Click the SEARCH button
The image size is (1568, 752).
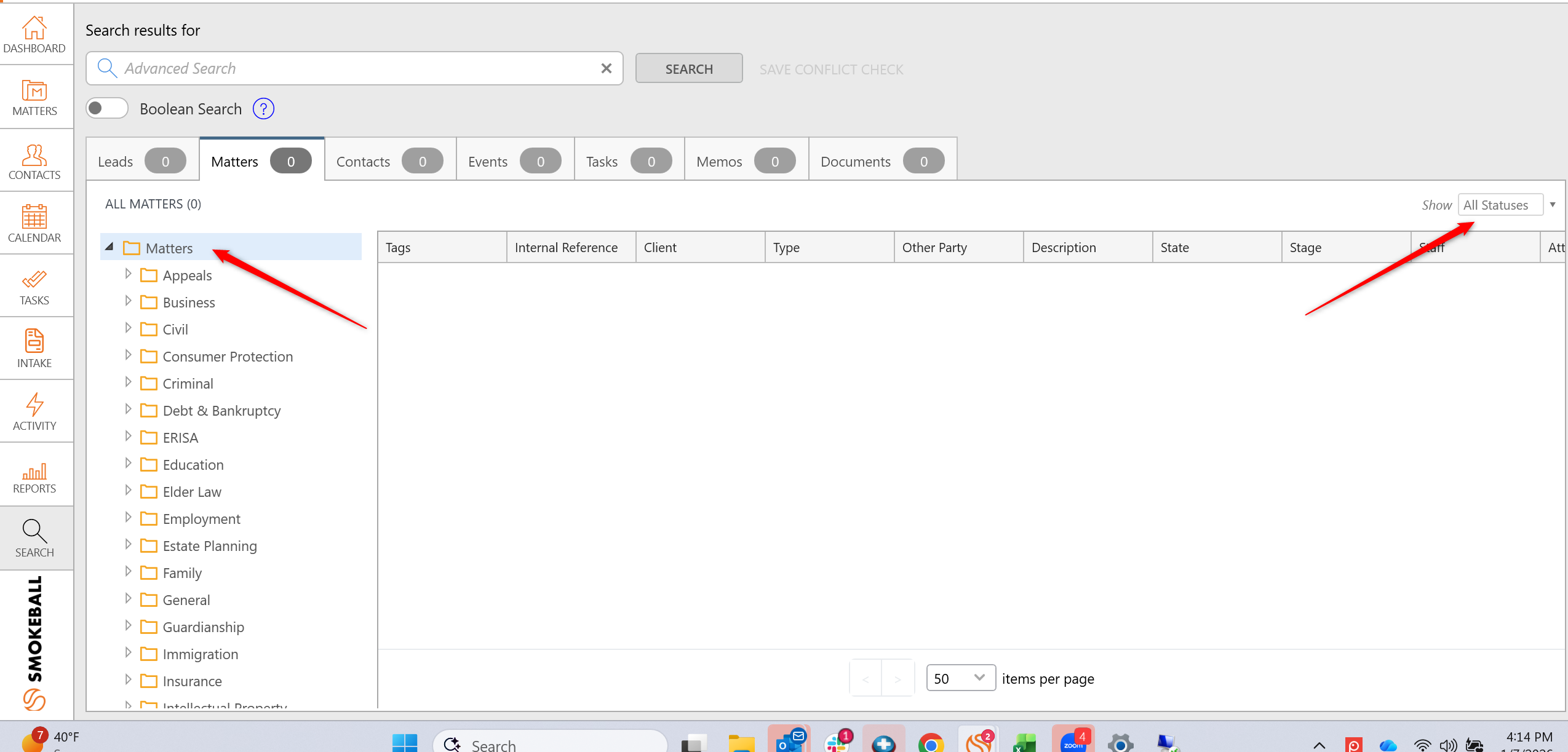(689, 69)
